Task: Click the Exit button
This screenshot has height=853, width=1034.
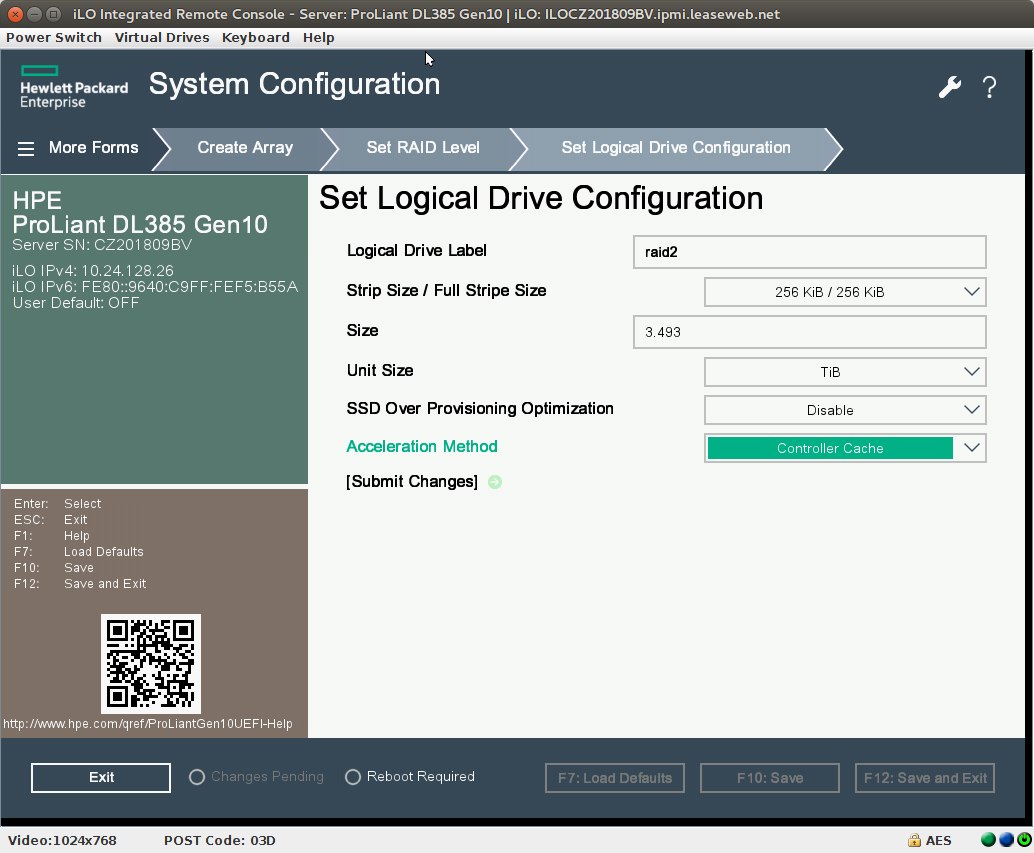Action: [101, 778]
